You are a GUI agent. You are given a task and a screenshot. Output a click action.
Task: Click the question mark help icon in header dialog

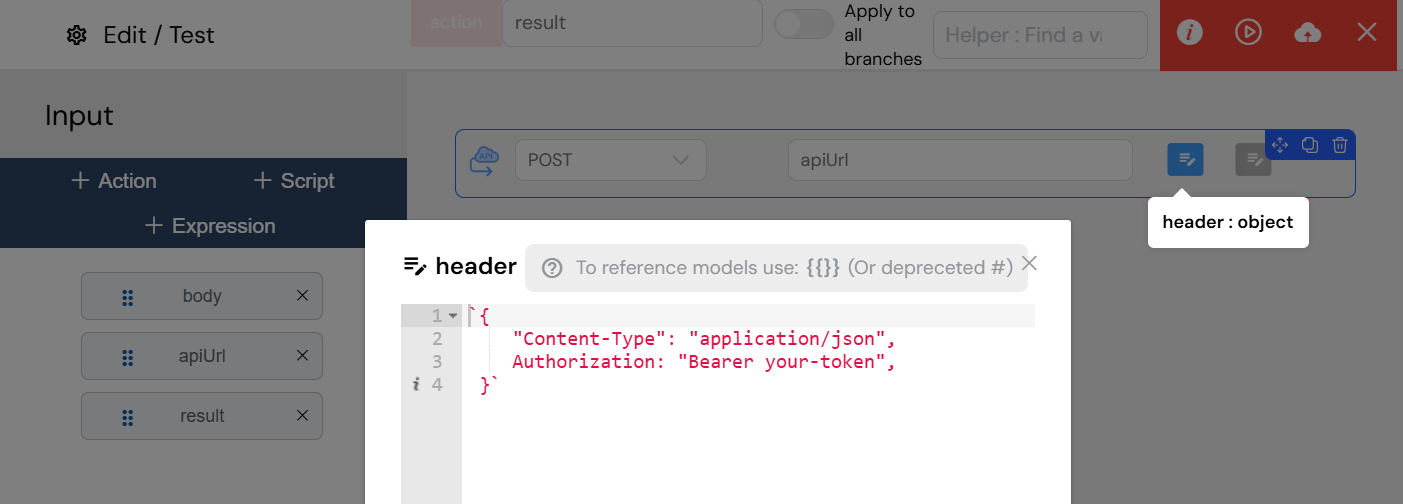tap(552, 268)
